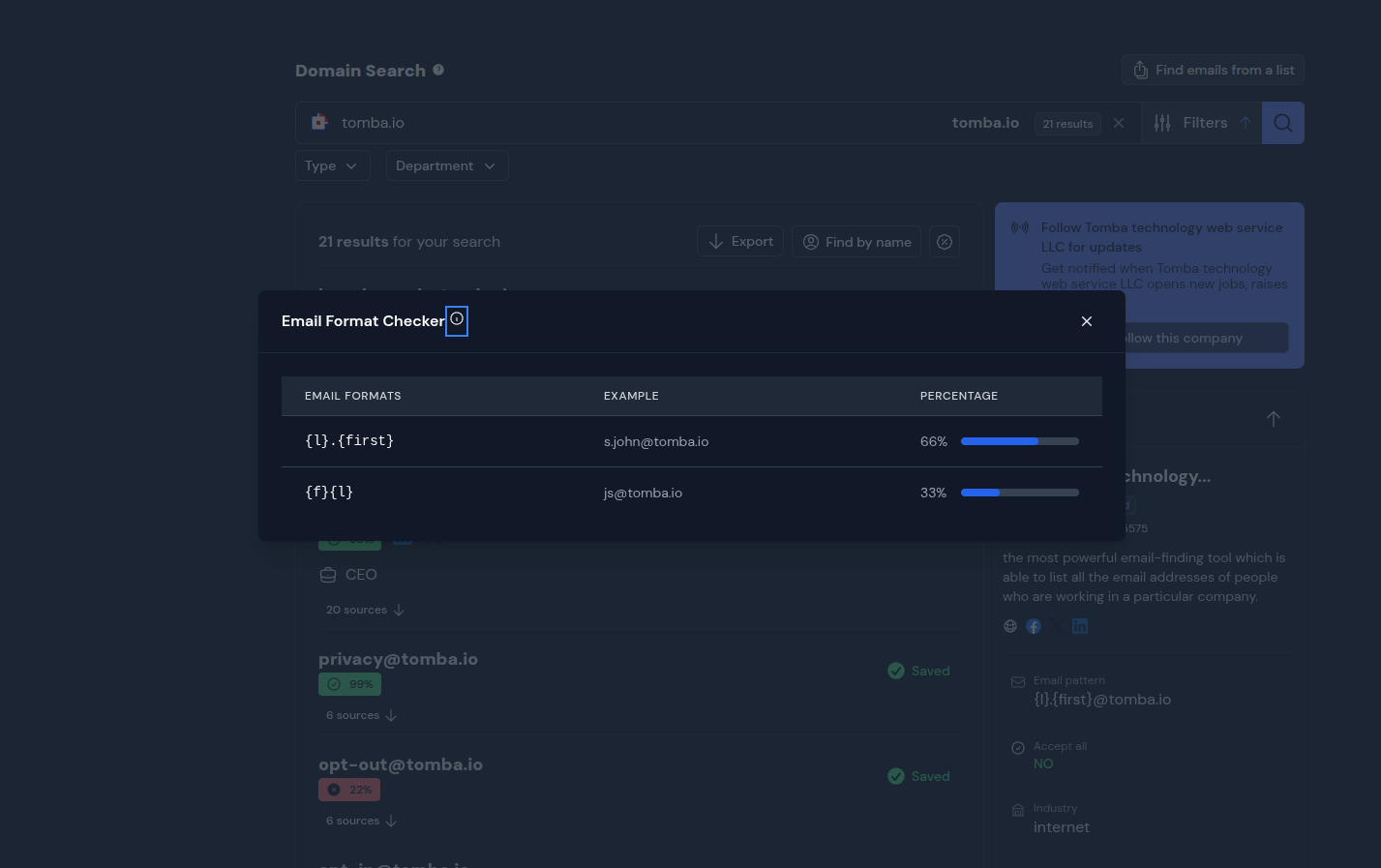Click the js@tomba.io example
Screen dimensions: 1381x868
point(643,493)
